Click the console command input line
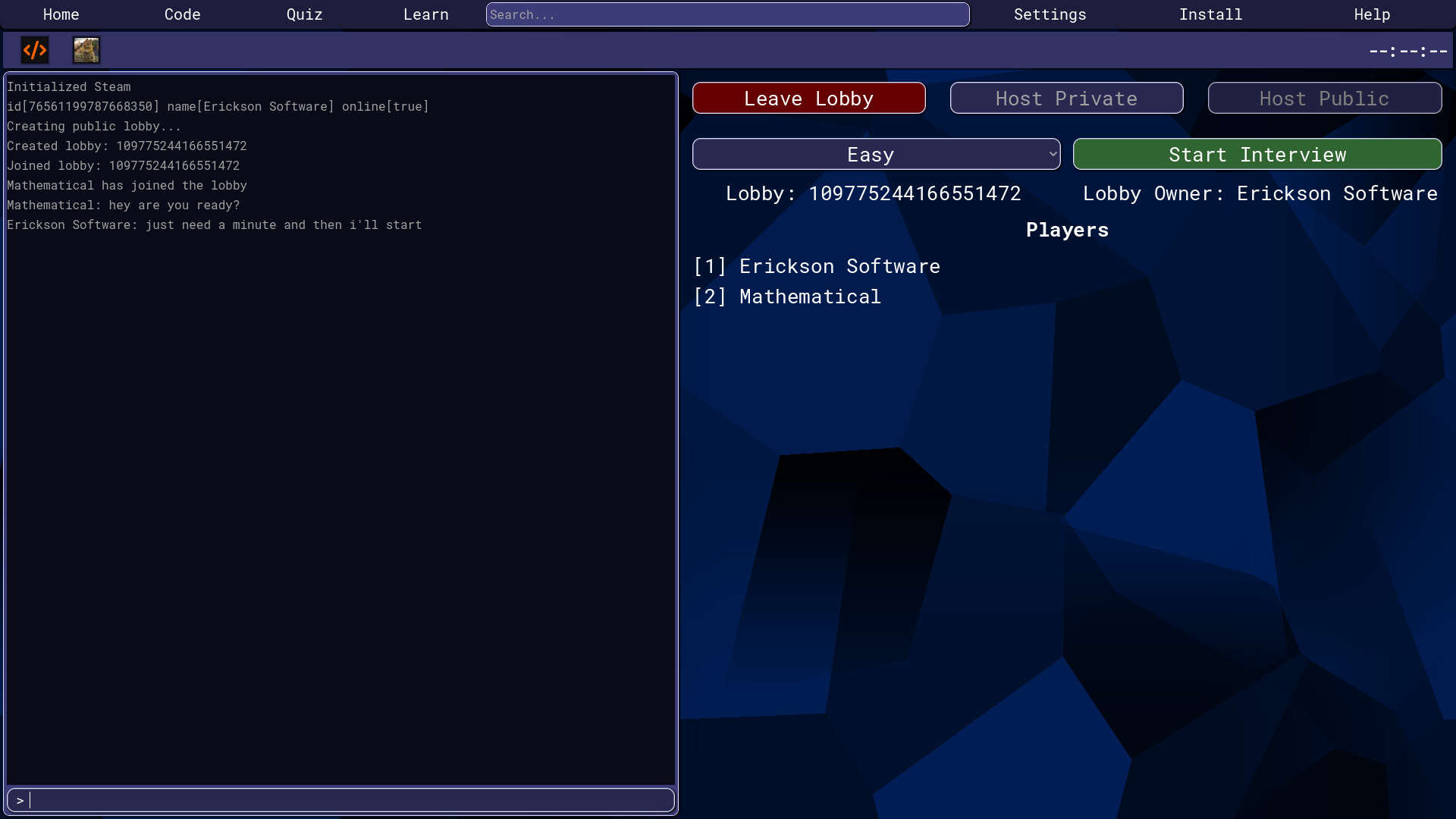The width and height of the screenshot is (1456, 819). coord(340,799)
